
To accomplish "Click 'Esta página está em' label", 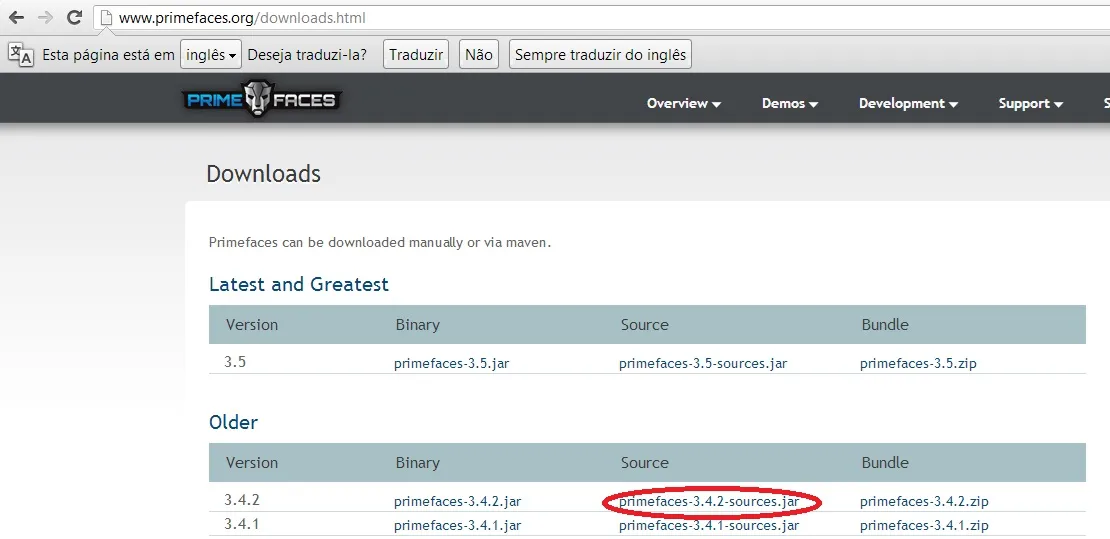I will click(108, 55).
